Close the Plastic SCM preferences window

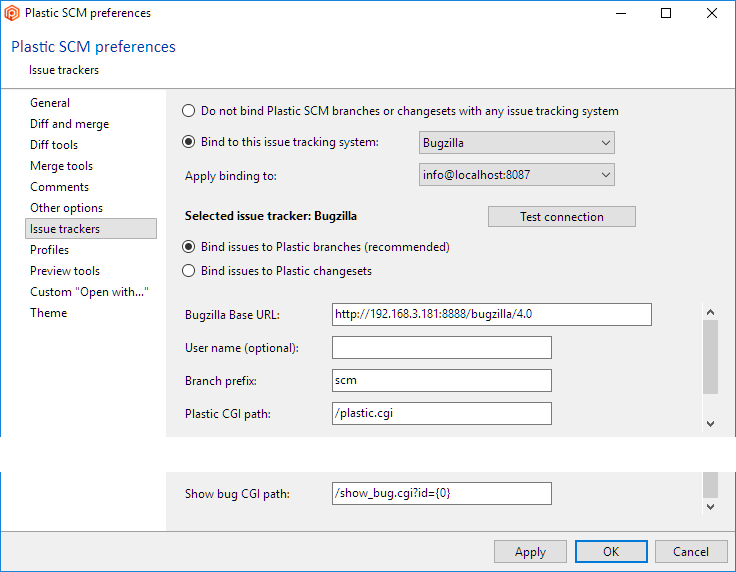pyautogui.click(x=712, y=13)
